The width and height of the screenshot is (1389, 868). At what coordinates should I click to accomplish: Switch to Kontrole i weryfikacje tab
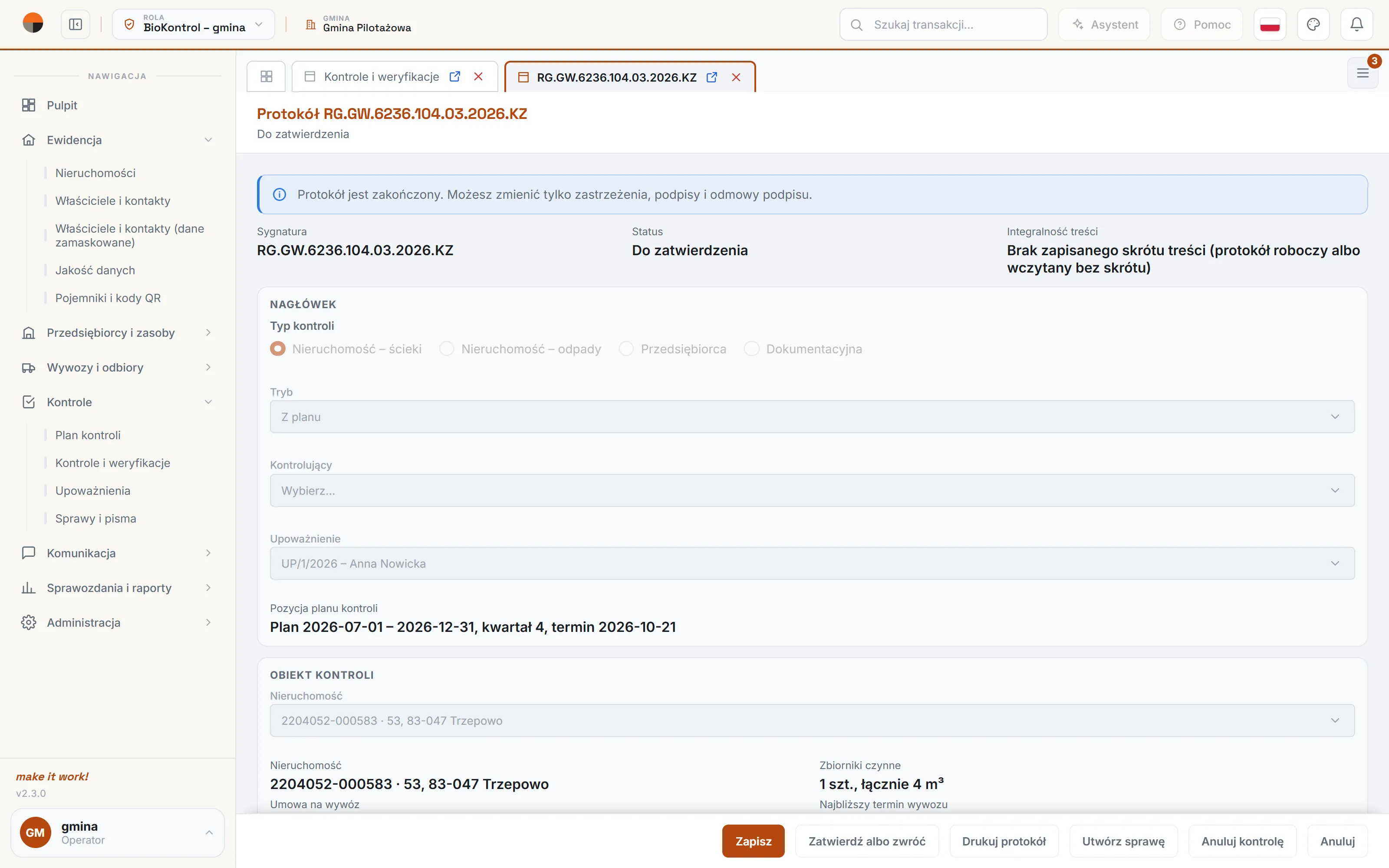(381, 76)
